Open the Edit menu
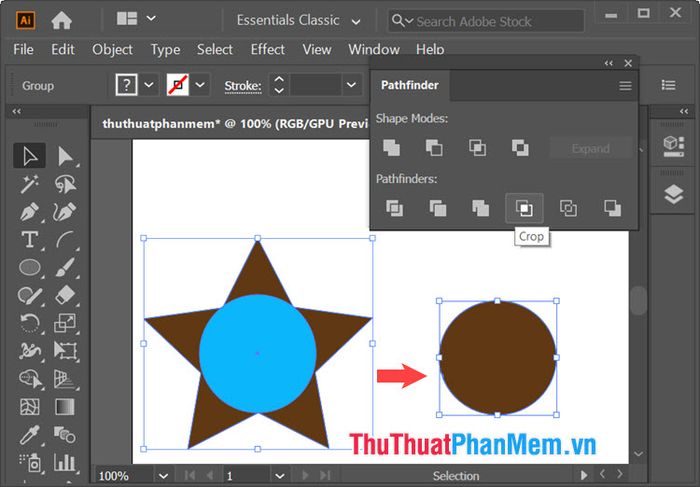This screenshot has height=487, width=700. 62,49
